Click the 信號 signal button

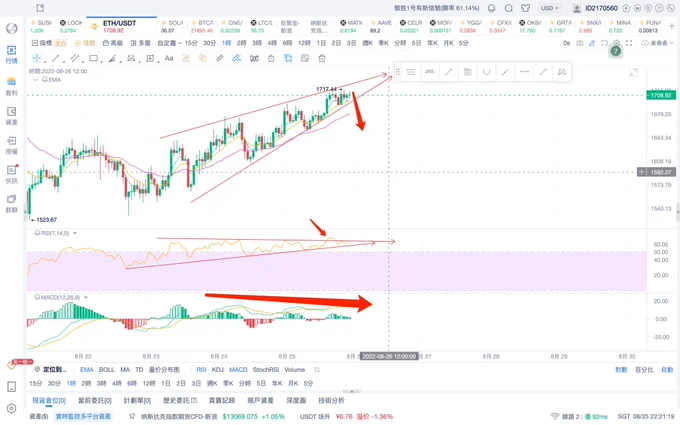[x=85, y=43]
